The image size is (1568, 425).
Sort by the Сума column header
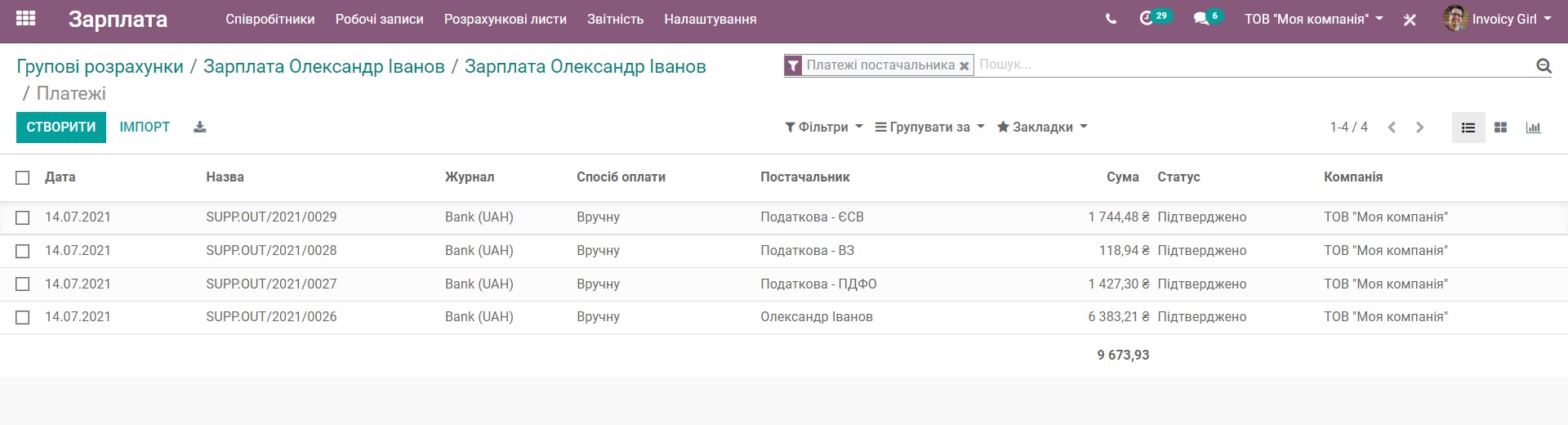(x=1122, y=177)
